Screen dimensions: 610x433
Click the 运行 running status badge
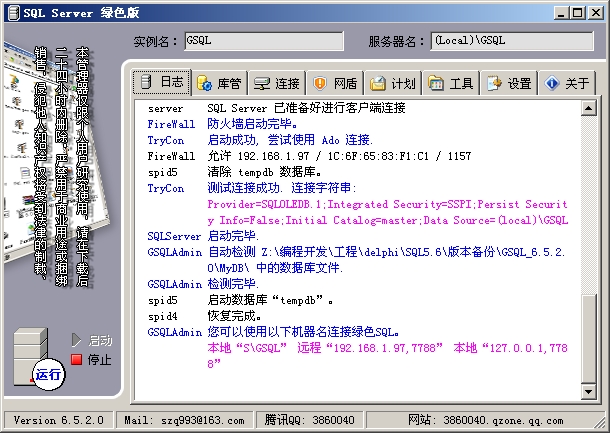point(48,375)
